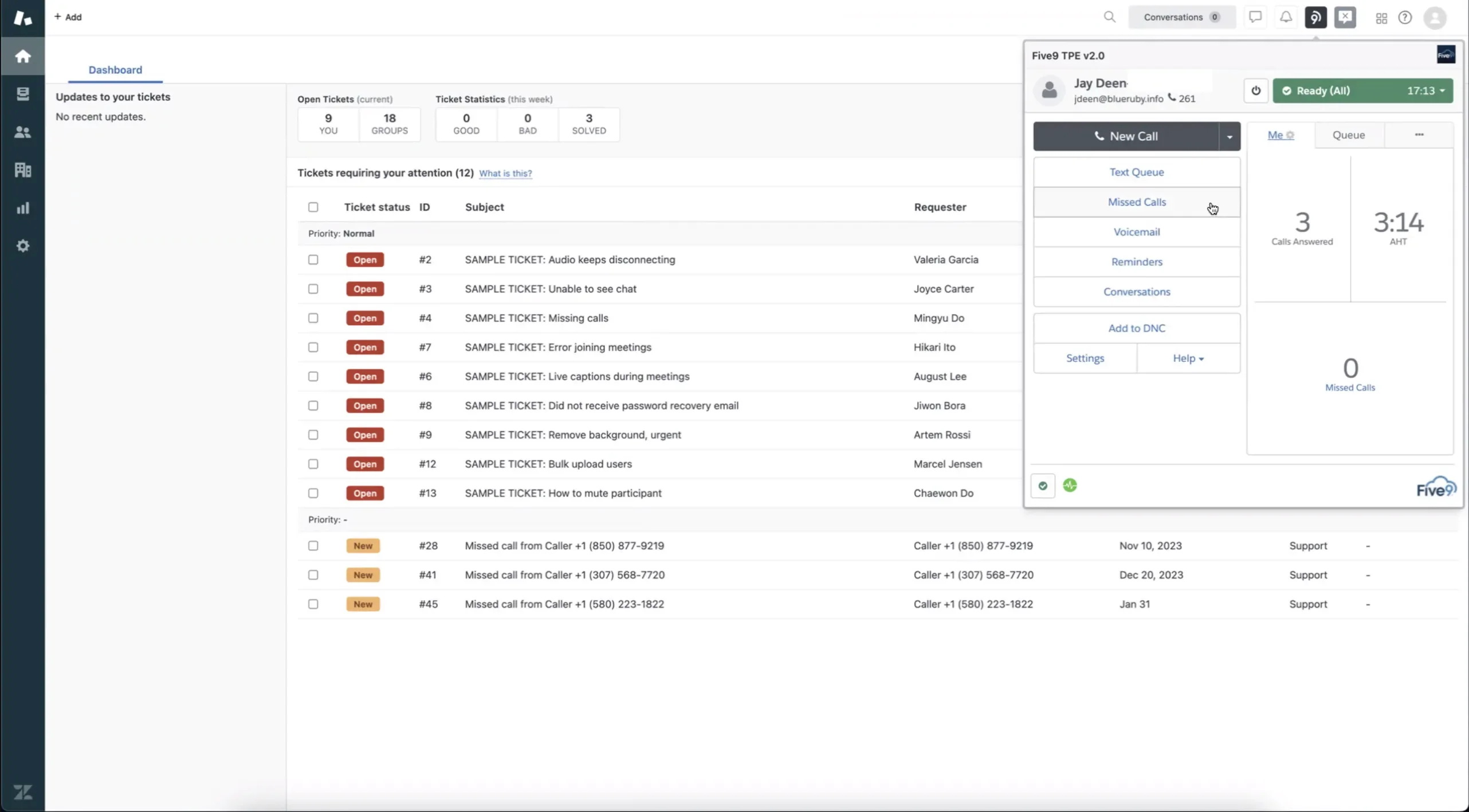Toggle select-all tickets checkbox
The height and width of the screenshot is (812, 1469).
coord(313,207)
